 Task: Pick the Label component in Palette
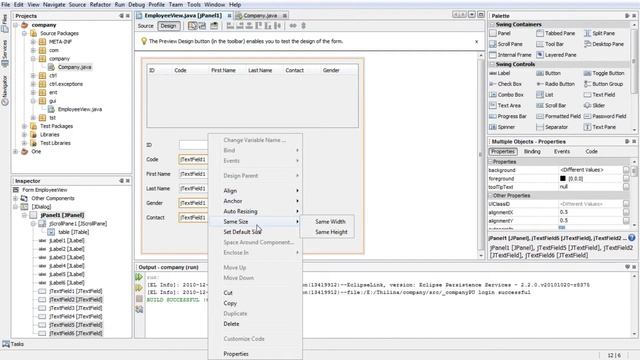tap(500, 73)
